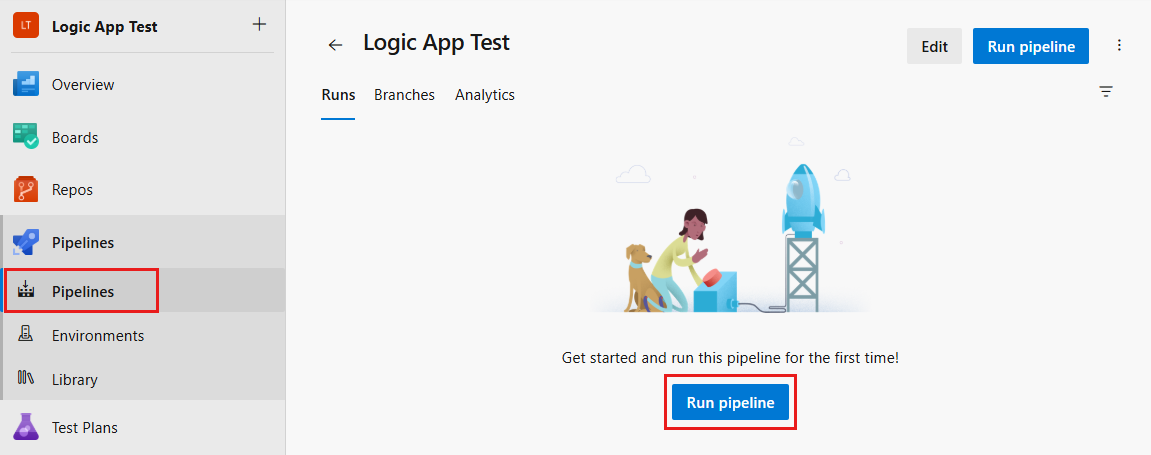The height and width of the screenshot is (455, 1151).
Task: Switch to the Branches tab
Action: click(x=404, y=95)
